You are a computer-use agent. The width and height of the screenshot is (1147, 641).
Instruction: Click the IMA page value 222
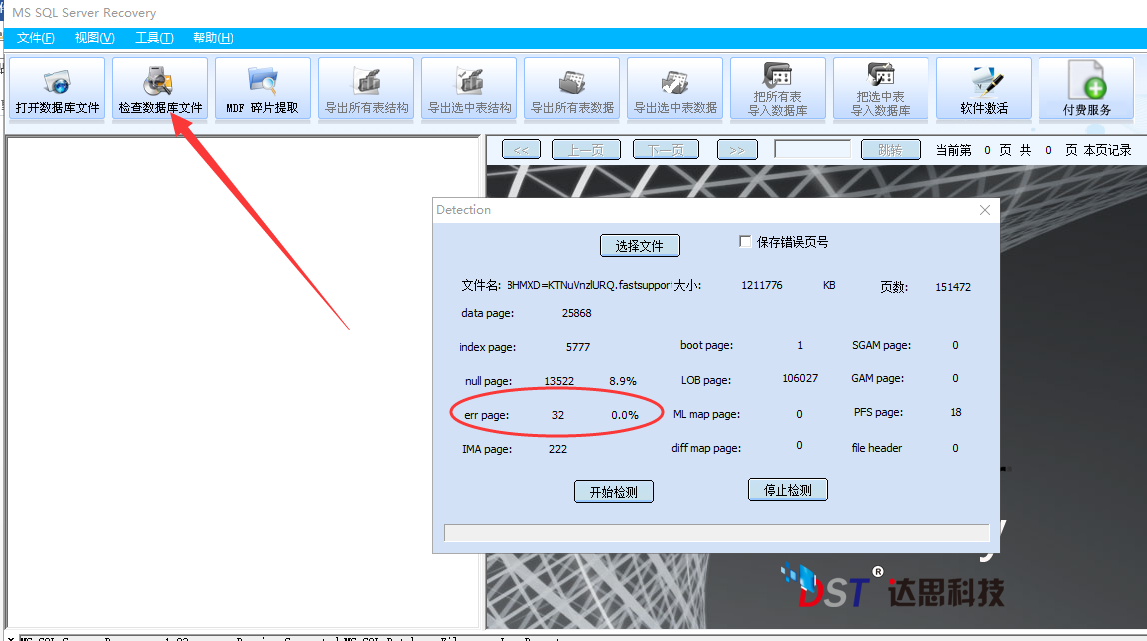point(557,449)
